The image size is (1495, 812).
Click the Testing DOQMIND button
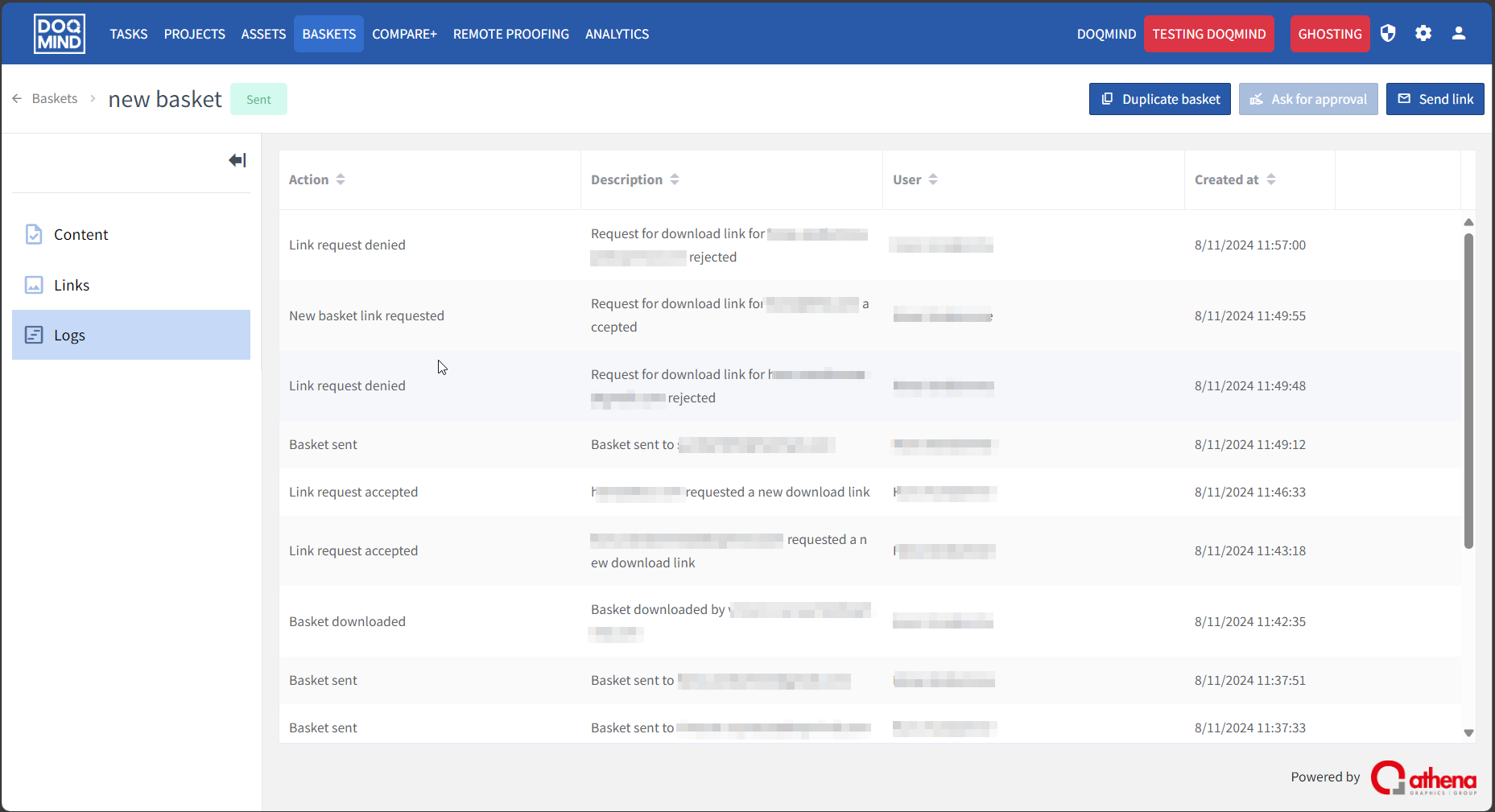(1208, 34)
